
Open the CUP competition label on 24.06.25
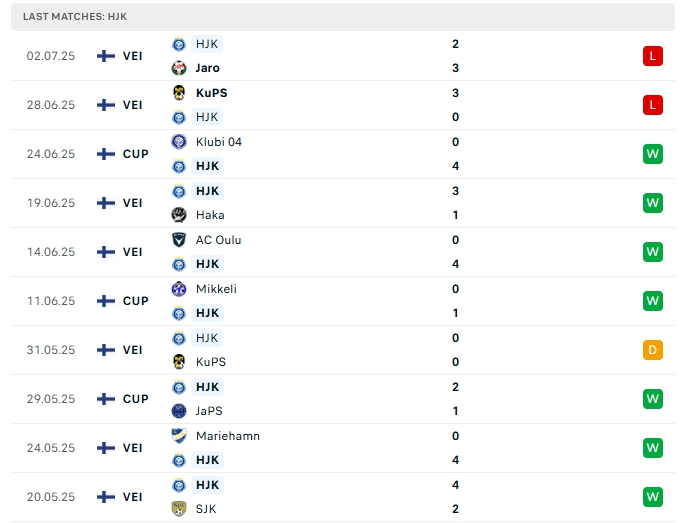(135, 154)
